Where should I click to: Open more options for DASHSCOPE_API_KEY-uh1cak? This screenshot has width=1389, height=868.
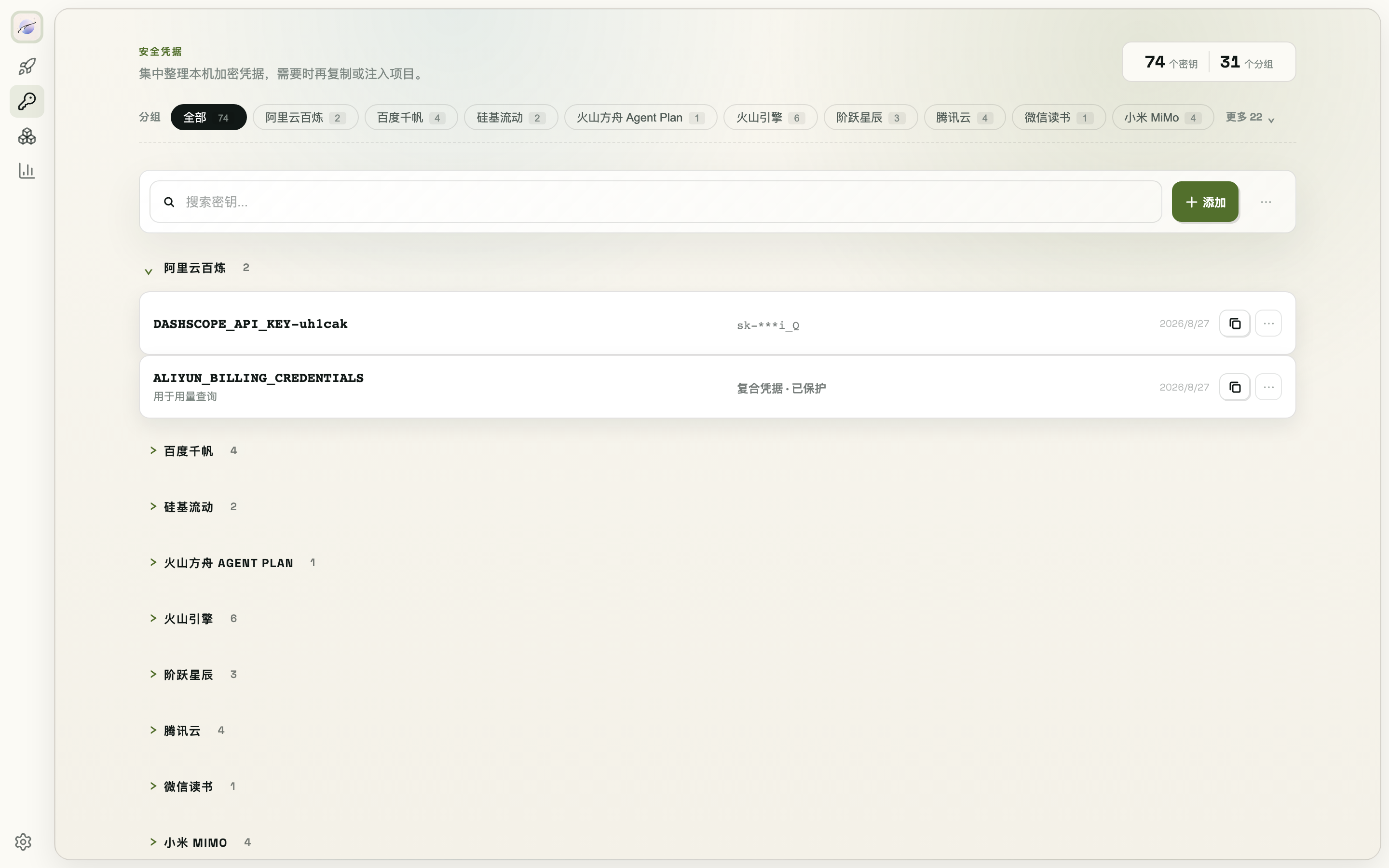pos(1268,324)
